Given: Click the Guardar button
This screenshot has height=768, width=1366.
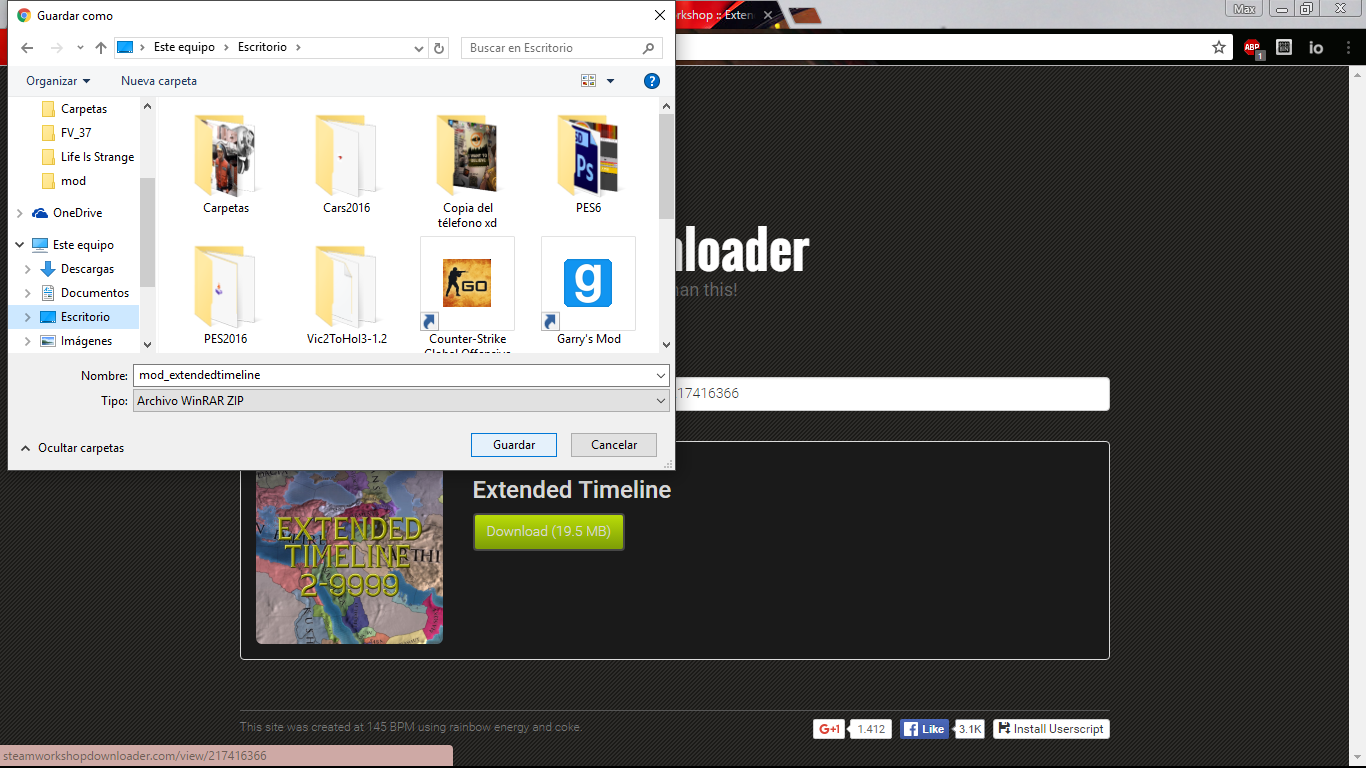Looking at the screenshot, I should coord(514,445).
